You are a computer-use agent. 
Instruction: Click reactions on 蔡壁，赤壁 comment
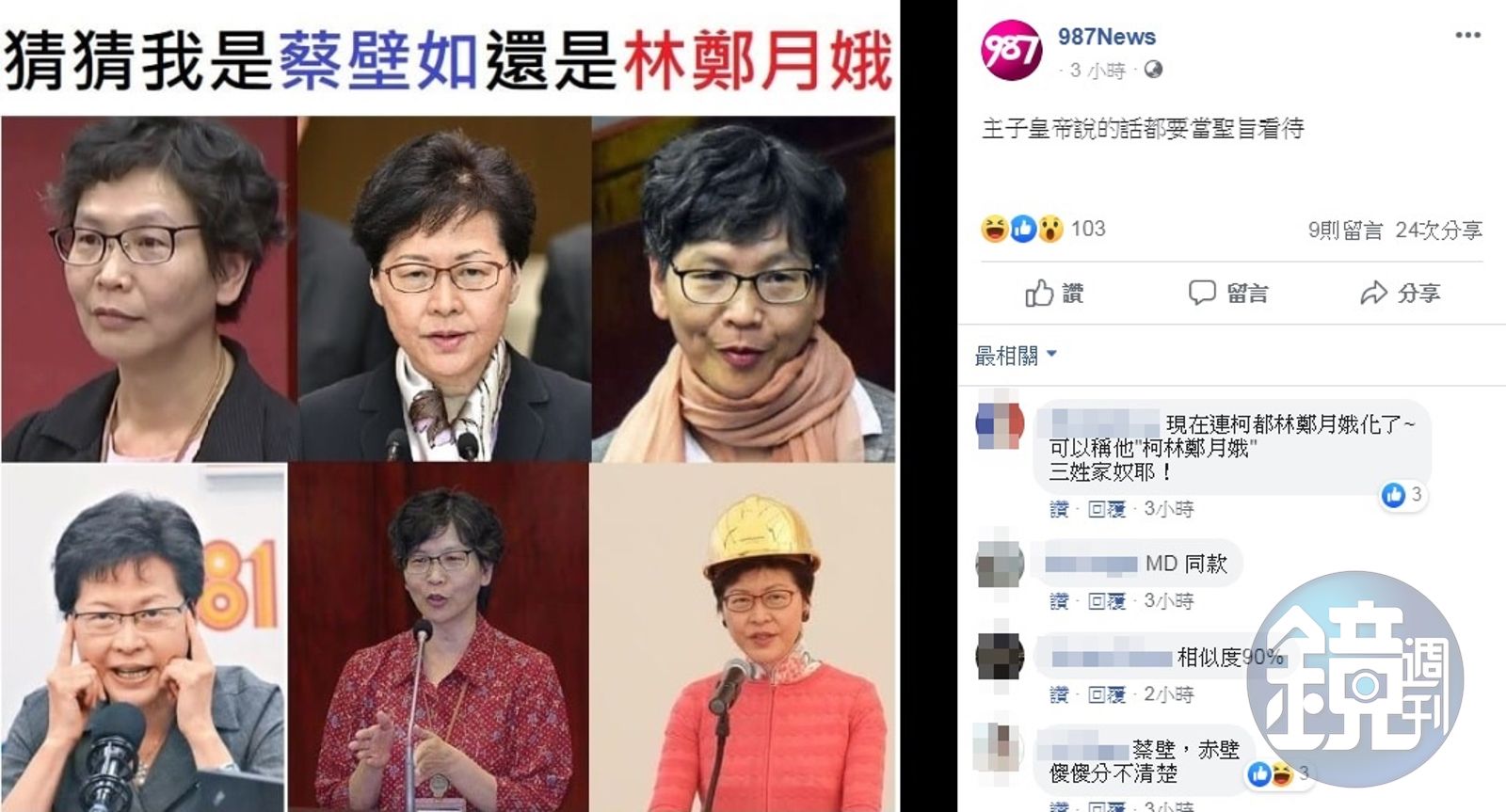[1279, 774]
